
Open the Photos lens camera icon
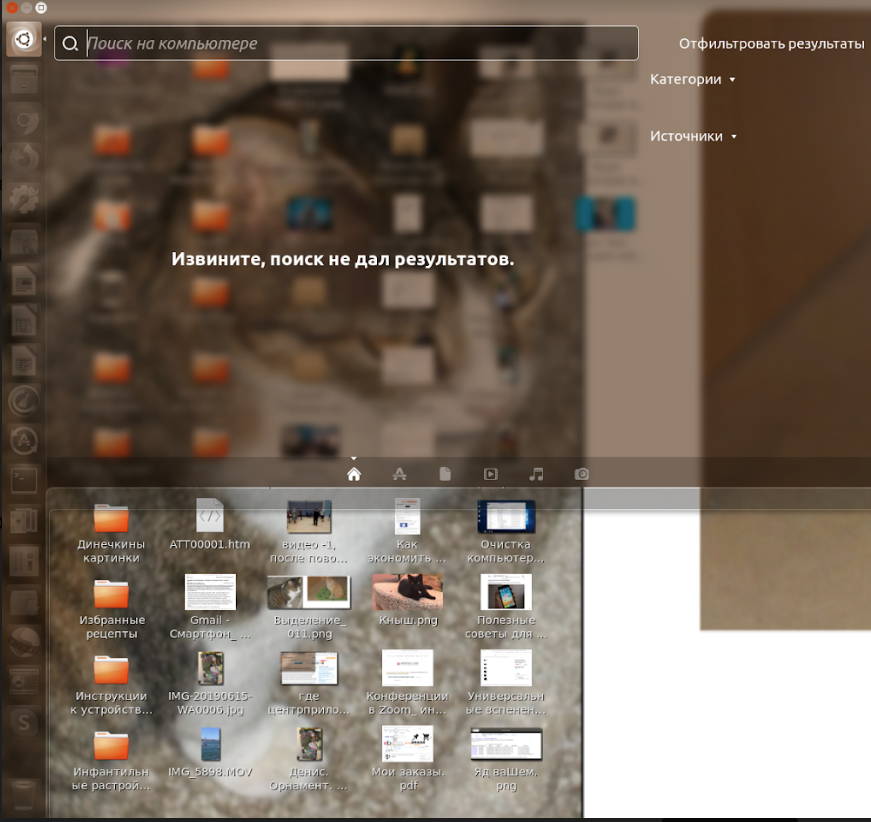pyautogui.click(x=582, y=474)
